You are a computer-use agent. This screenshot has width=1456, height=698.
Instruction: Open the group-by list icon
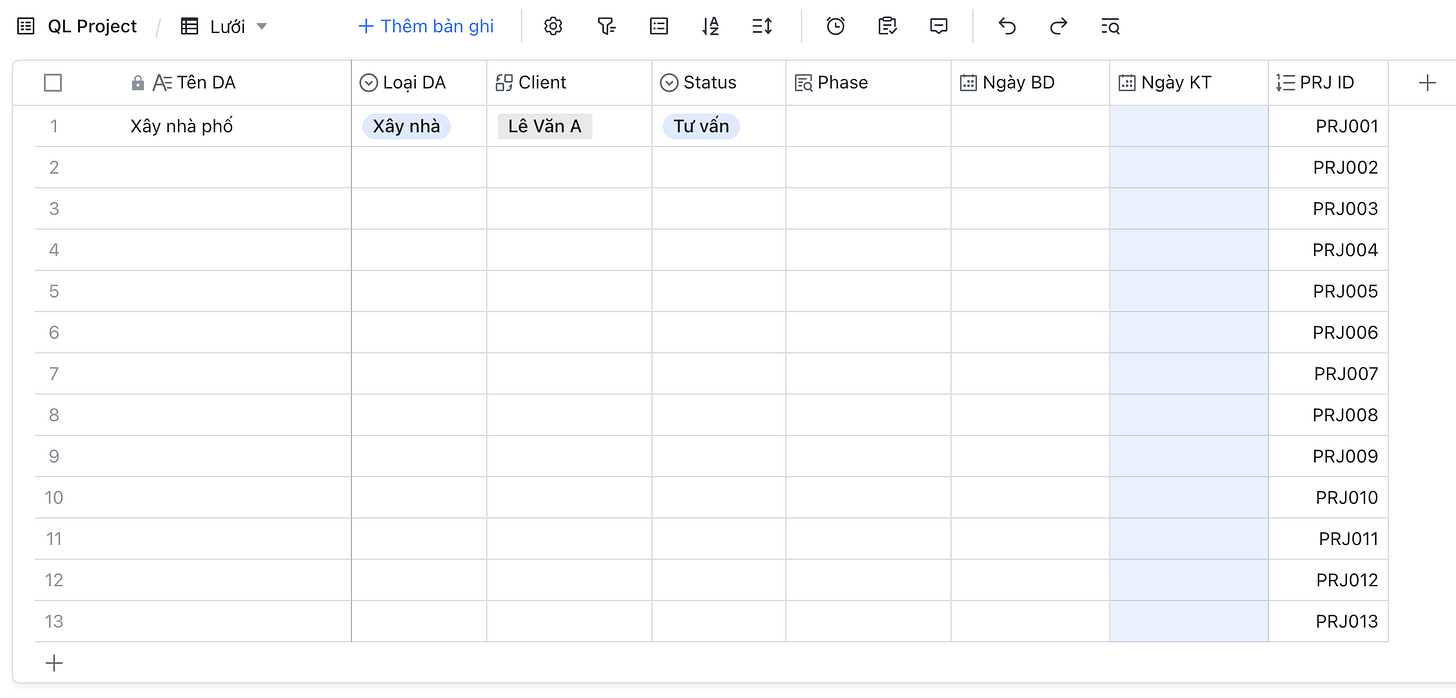[659, 27]
